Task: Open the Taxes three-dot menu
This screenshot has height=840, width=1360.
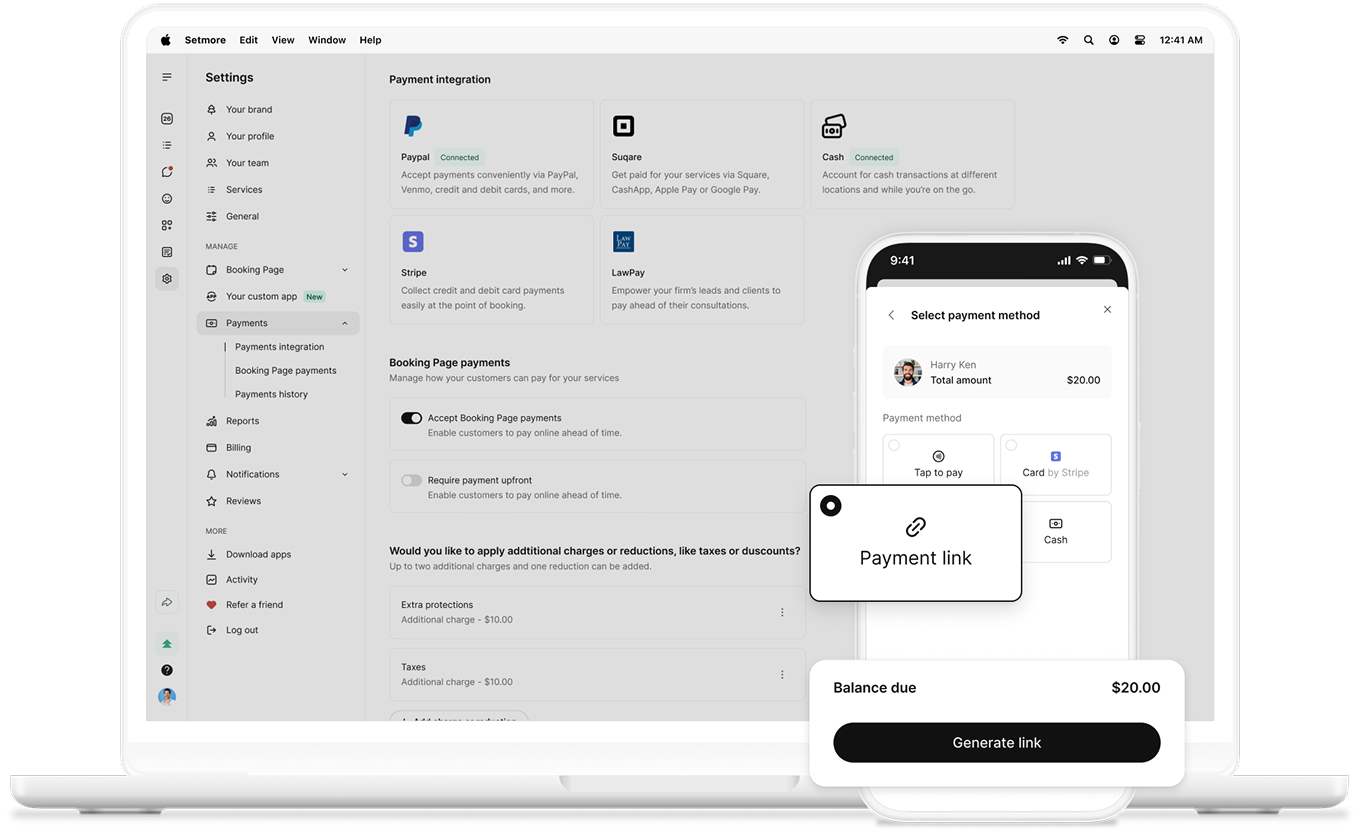Action: click(x=782, y=674)
